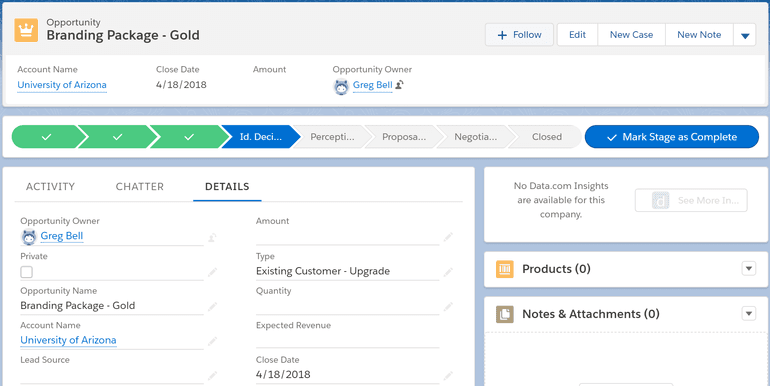Select the Percepti... stage in path
Image resolution: width=770 pixels, height=386 pixels.
[x=332, y=137]
